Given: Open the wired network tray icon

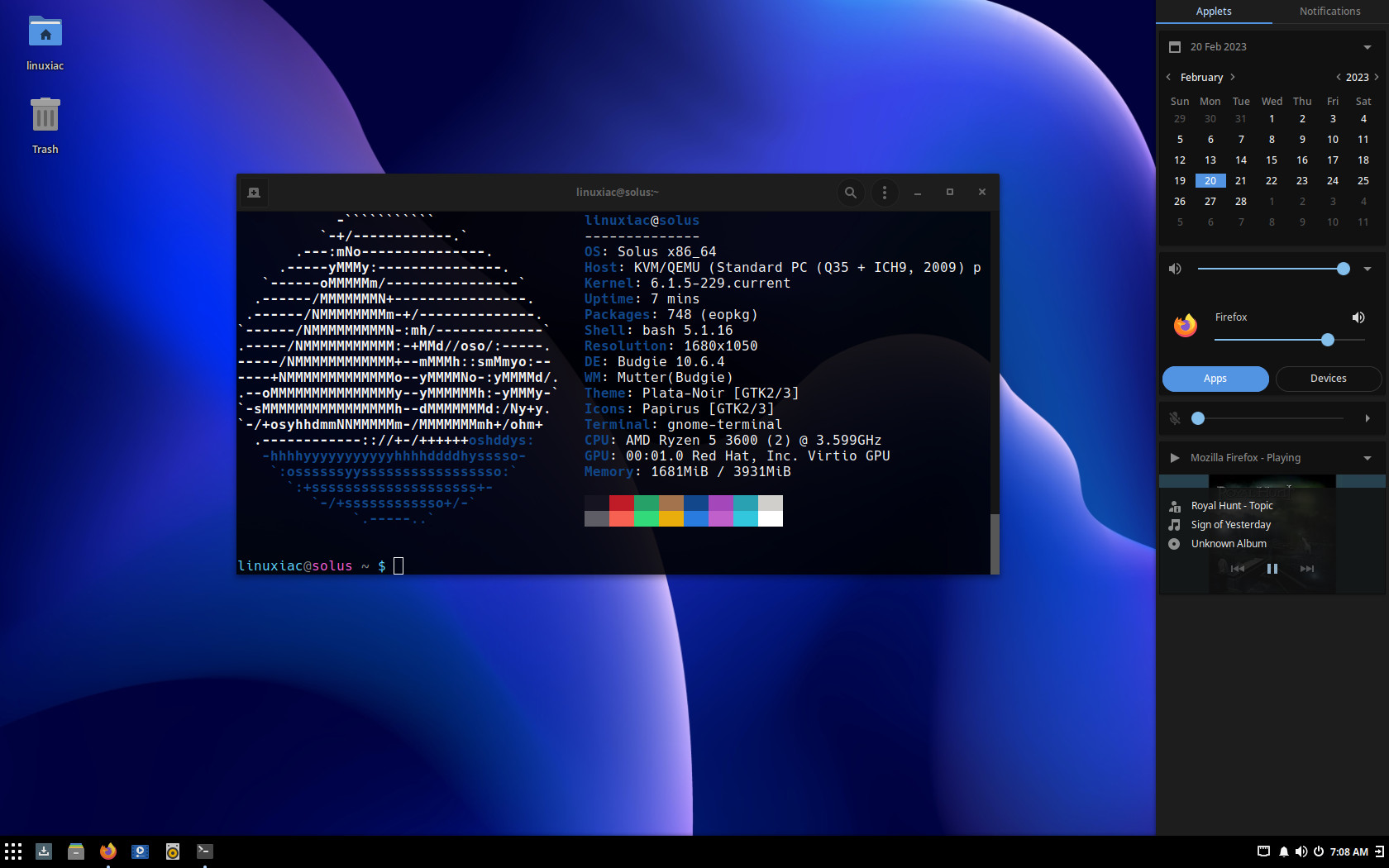Looking at the screenshot, I should click(x=1263, y=851).
